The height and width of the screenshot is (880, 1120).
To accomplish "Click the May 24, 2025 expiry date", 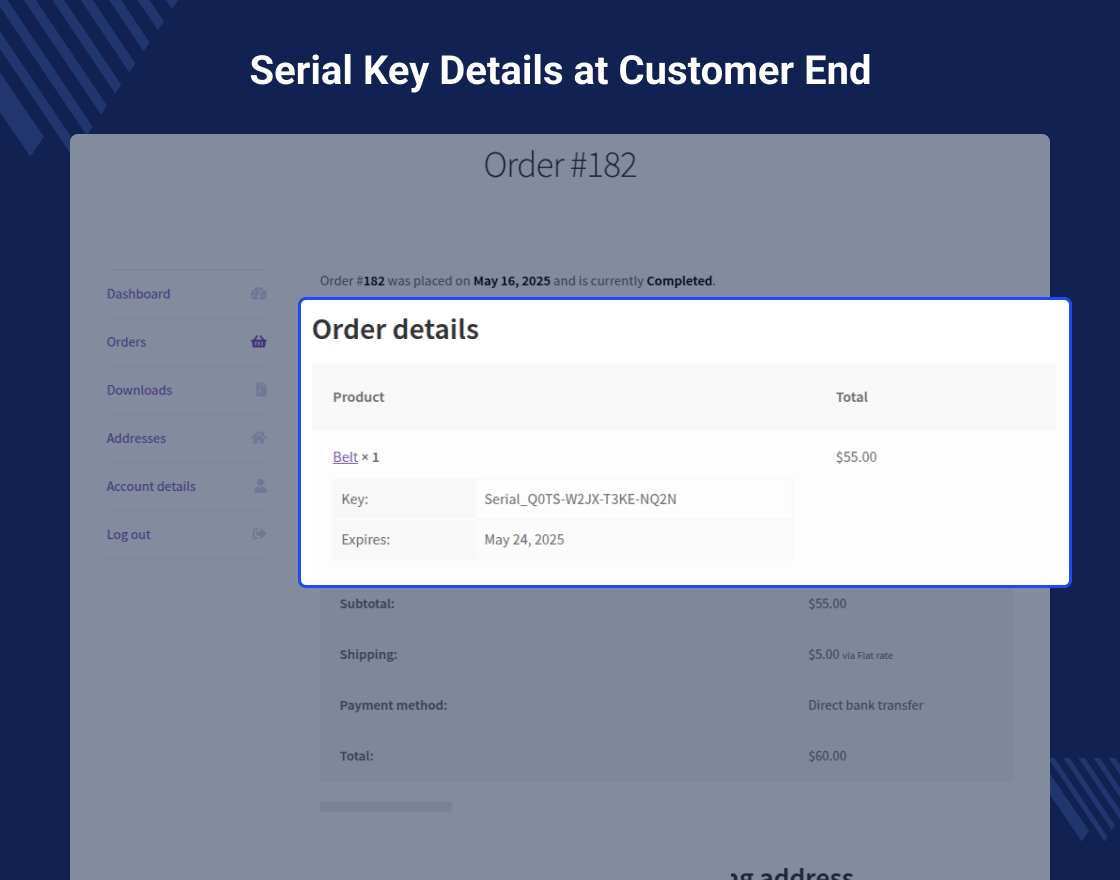I will point(524,540).
